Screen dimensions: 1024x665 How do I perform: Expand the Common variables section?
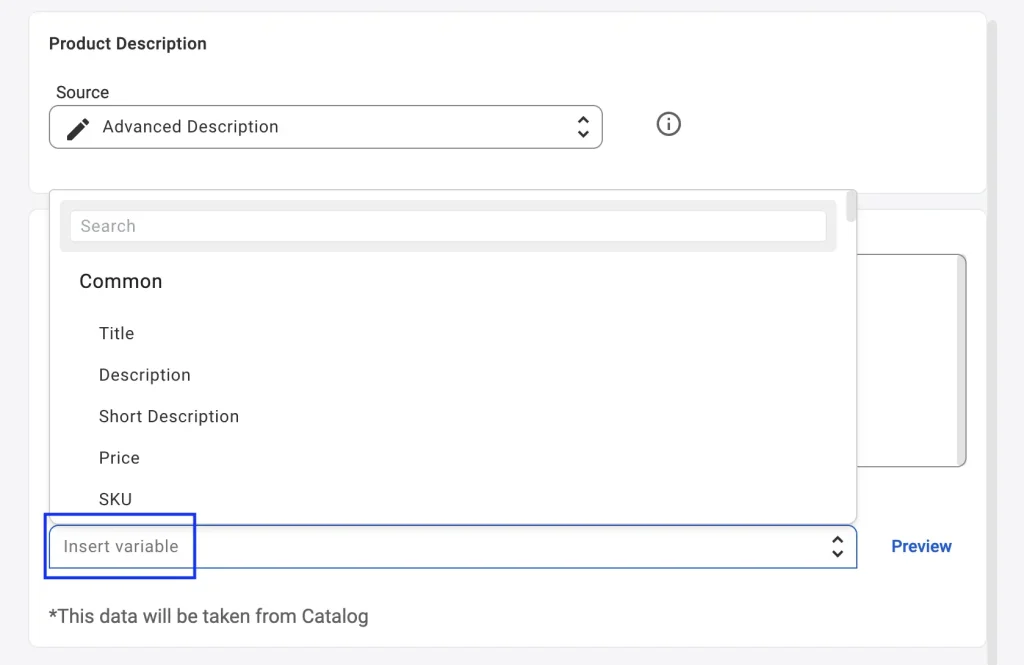click(x=120, y=281)
